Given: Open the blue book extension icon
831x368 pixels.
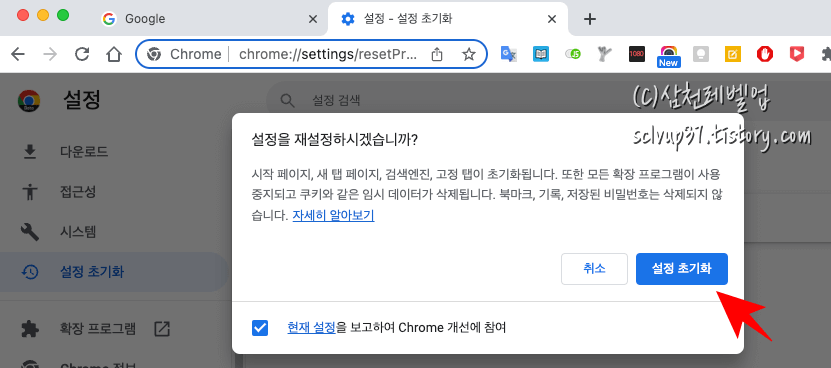Looking at the screenshot, I should coord(541,54).
